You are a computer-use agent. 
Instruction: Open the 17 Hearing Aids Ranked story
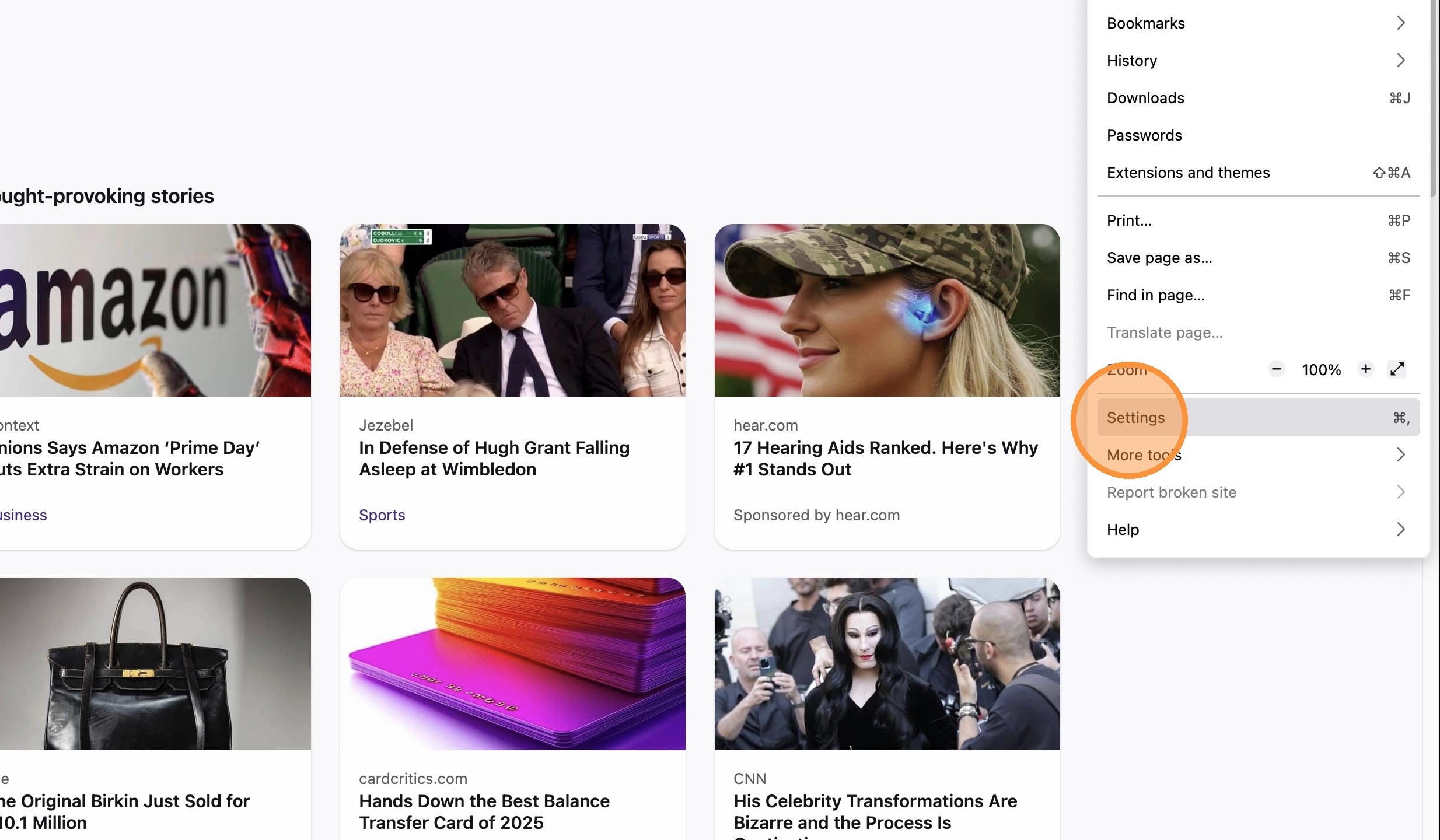[886, 459]
